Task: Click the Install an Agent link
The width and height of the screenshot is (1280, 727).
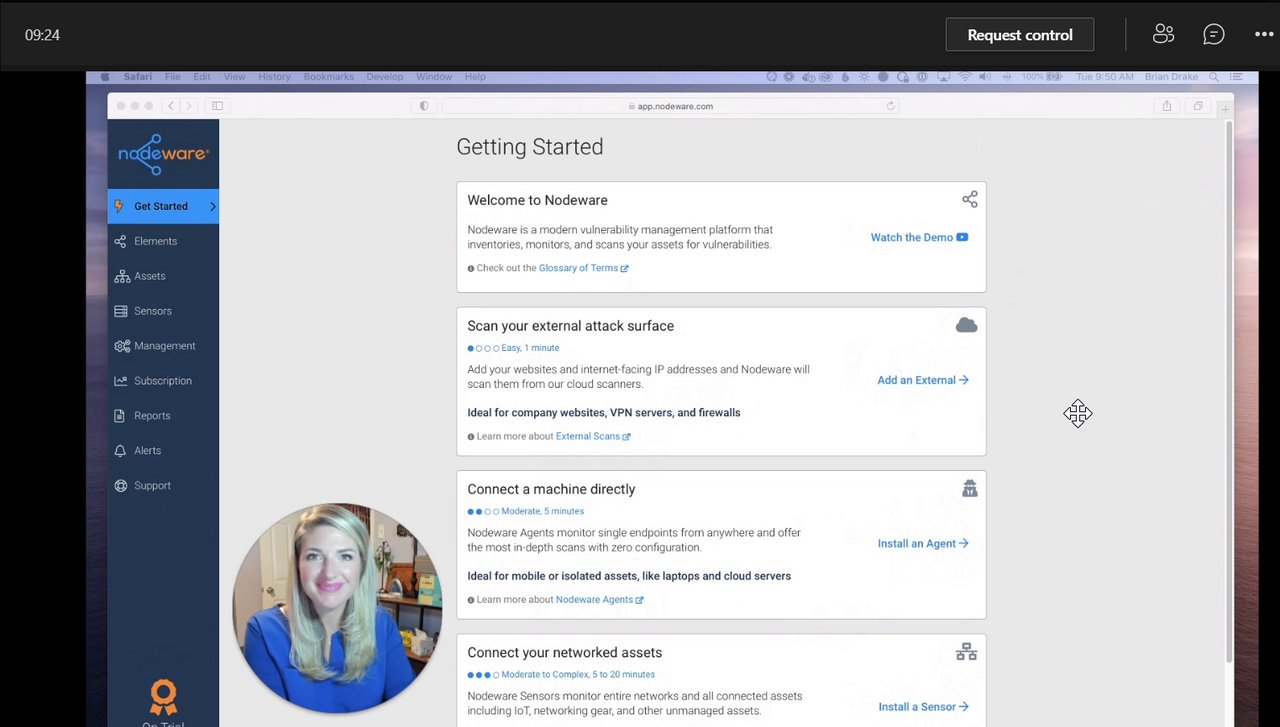Action: [x=923, y=543]
